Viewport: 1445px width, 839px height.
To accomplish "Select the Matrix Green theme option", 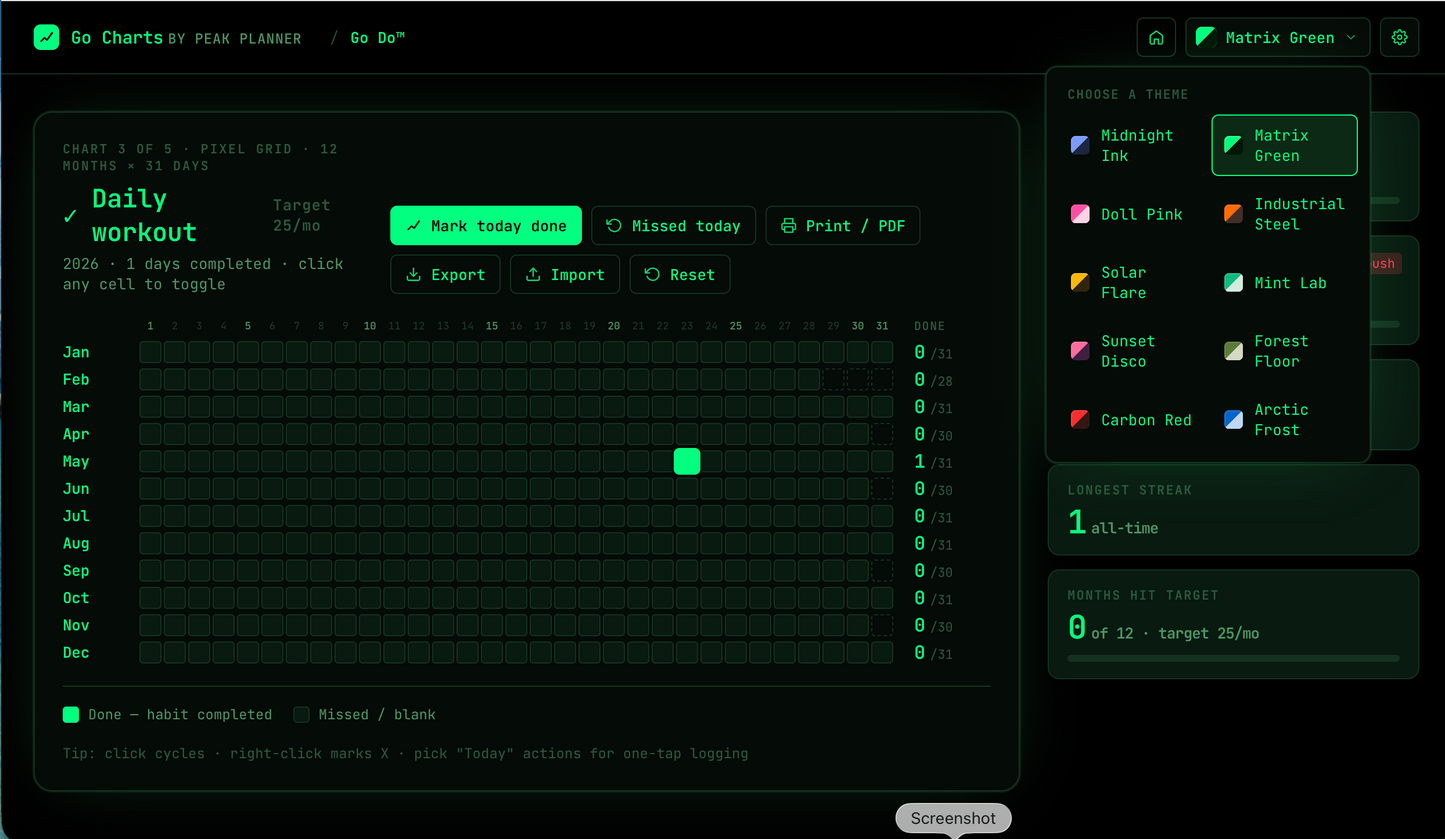I will 1284,145.
